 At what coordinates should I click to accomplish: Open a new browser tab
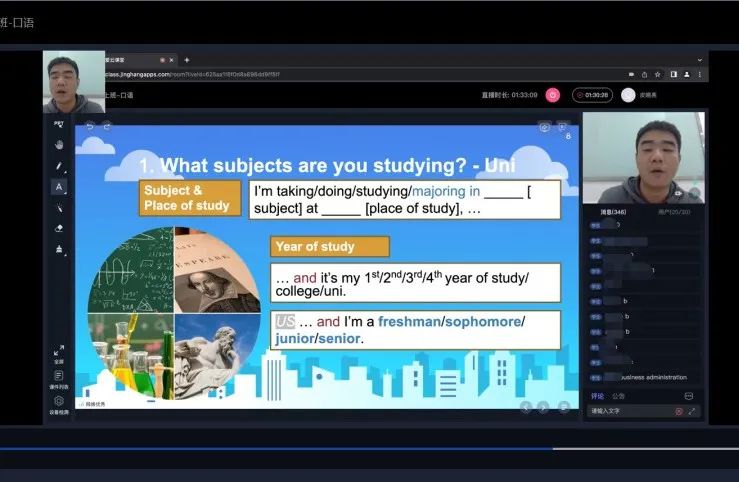point(186,60)
